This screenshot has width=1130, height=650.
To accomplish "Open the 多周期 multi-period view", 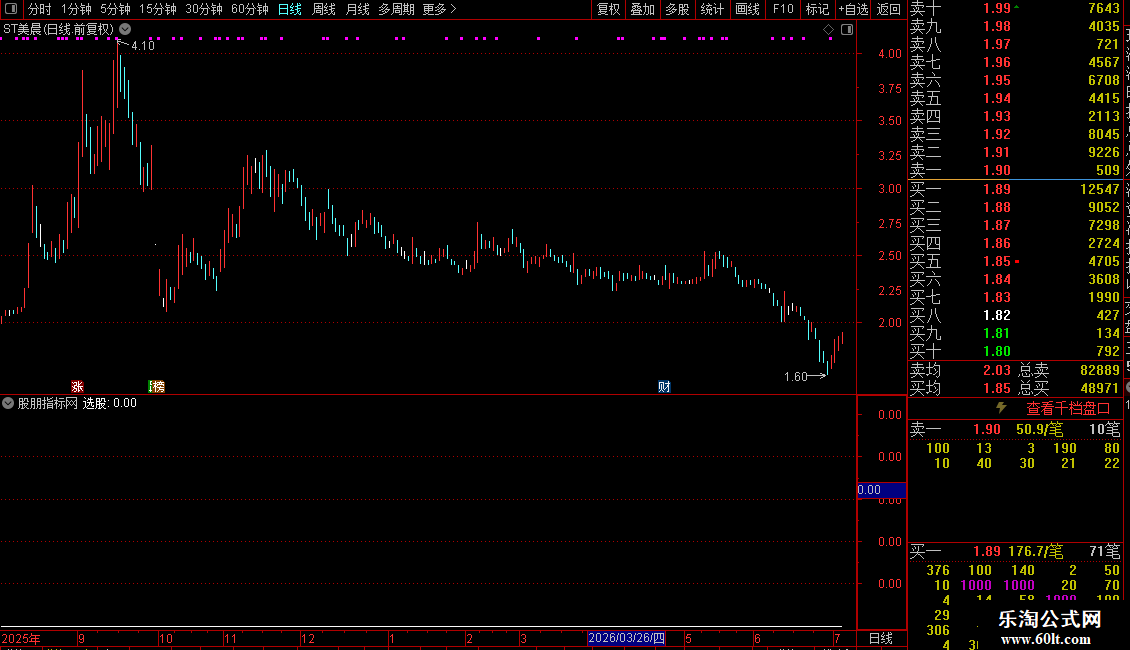I will 396,9.
